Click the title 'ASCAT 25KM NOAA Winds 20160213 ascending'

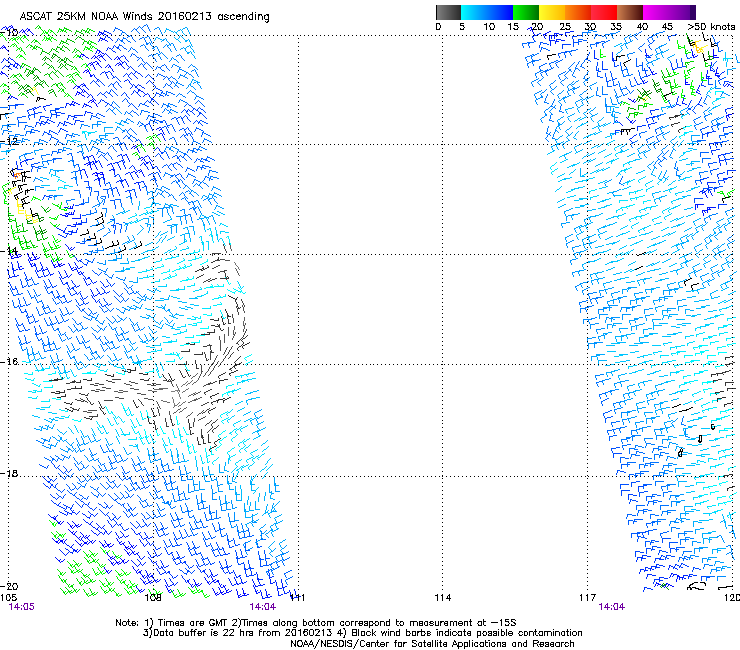click(x=144, y=17)
